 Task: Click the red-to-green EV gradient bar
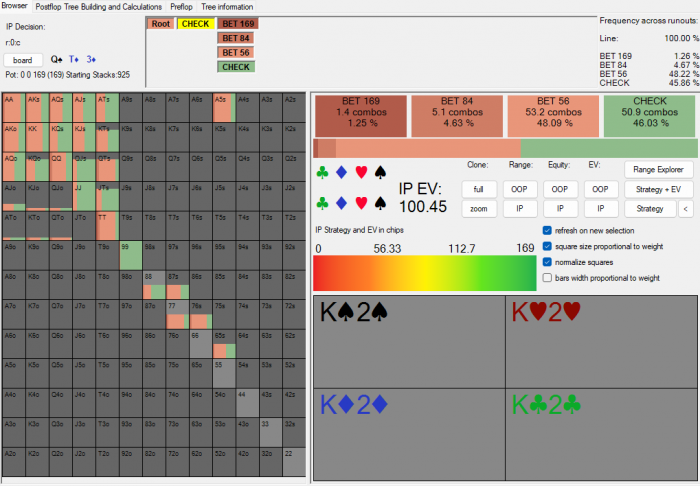pyautogui.click(x=425, y=273)
